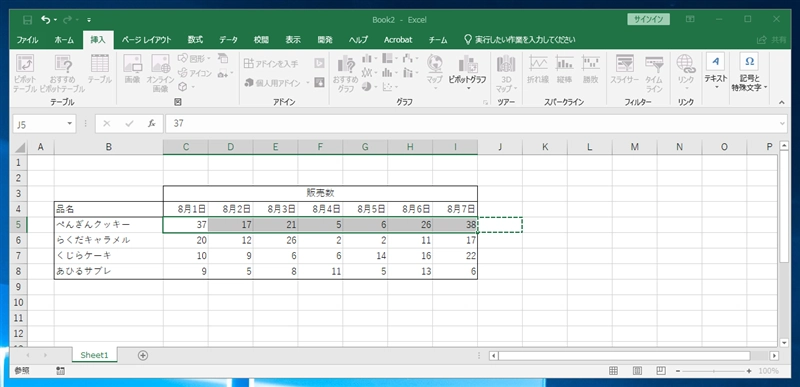Click the formula bar confirm checkmark
800x387 pixels.
click(129, 124)
